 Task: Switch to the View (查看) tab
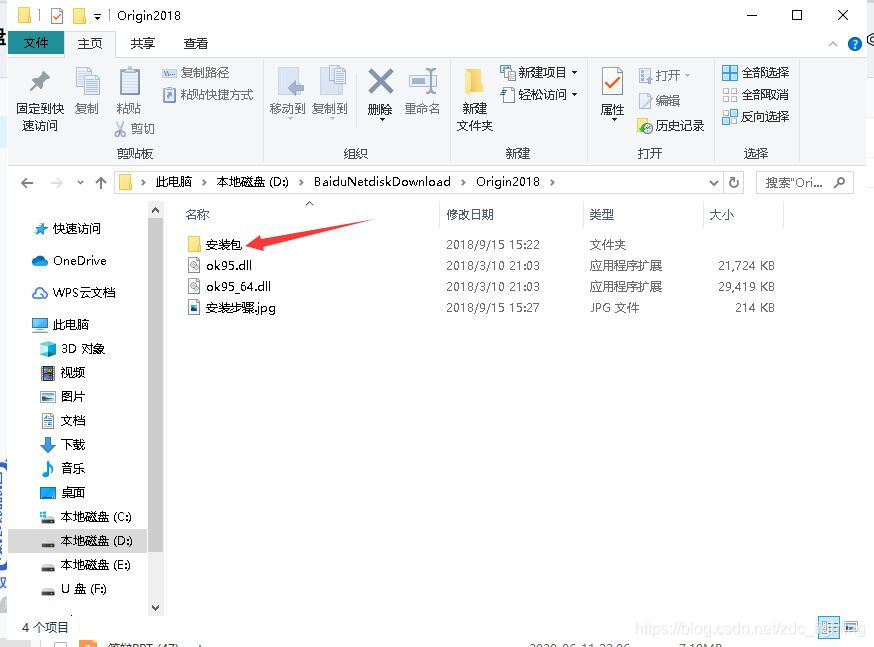tap(195, 43)
